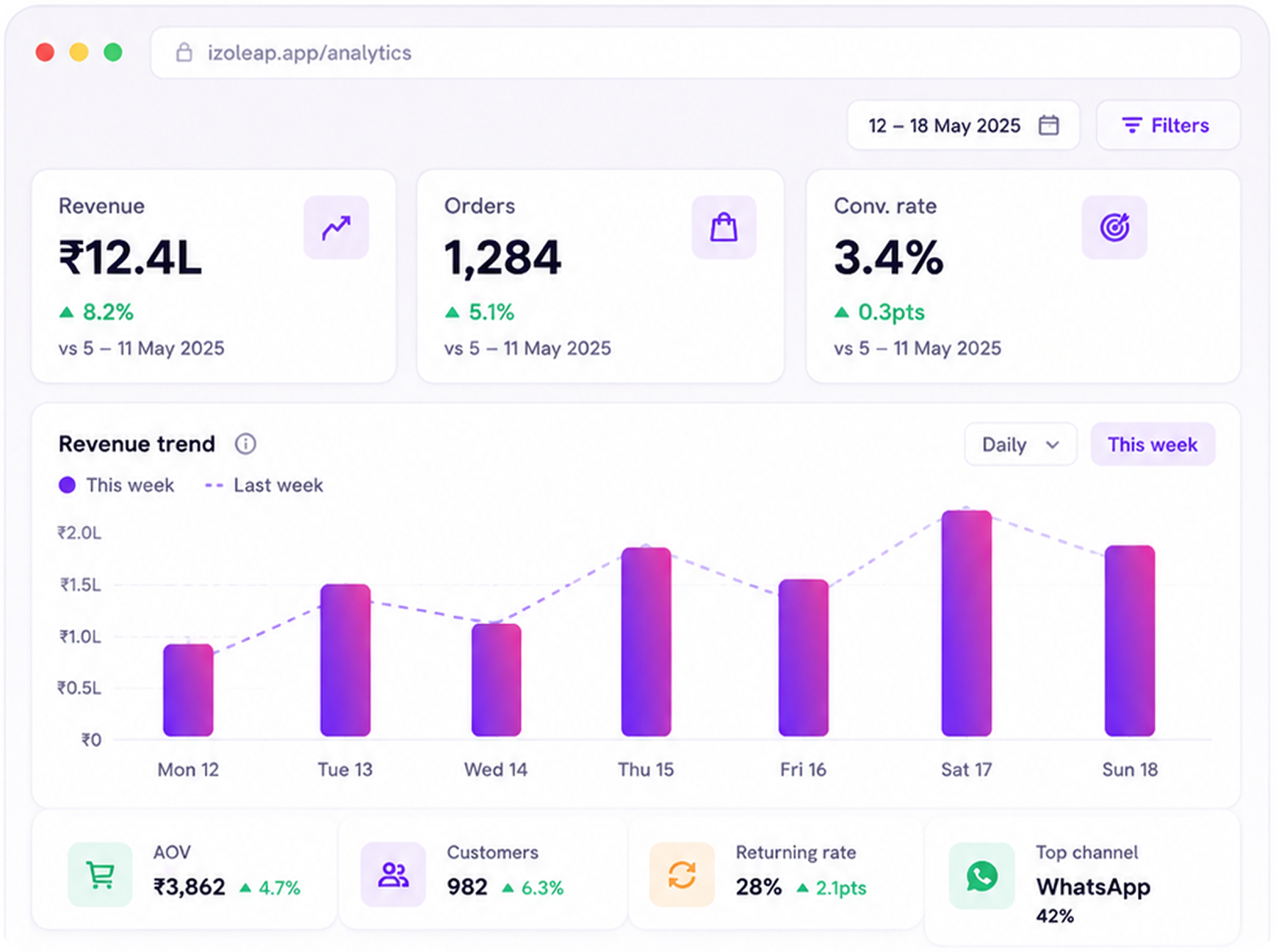
Task: Open the Filters button
Action: pyautogui.click(x=1168, y=126)
